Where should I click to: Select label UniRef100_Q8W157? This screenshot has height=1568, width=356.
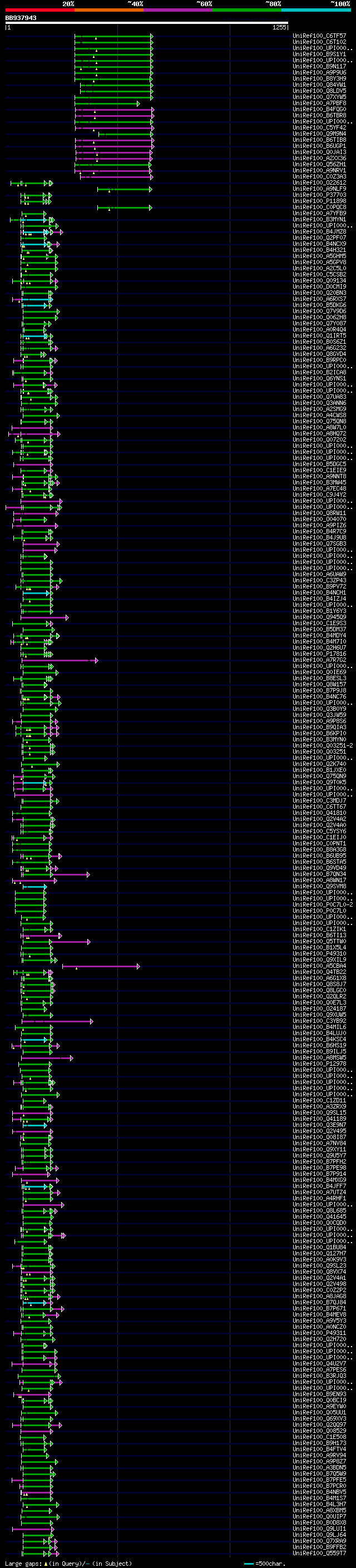coord(319,684)
